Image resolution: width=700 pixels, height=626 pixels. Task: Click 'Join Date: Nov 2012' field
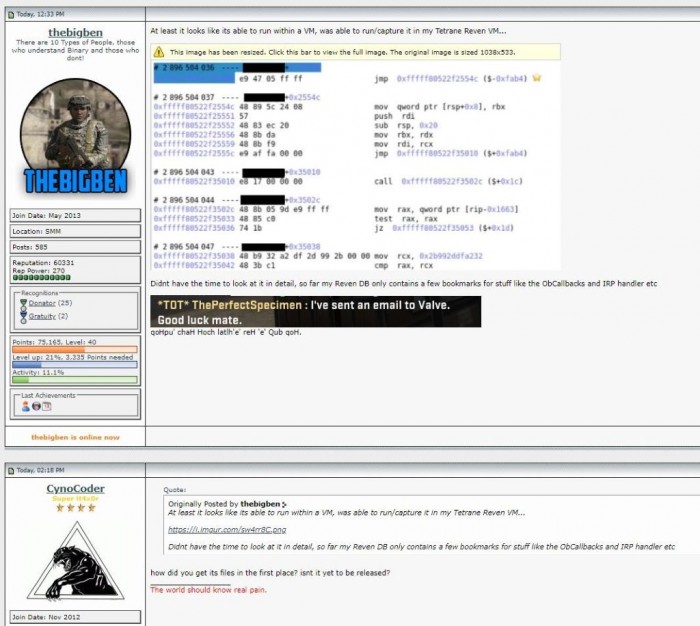(75, 617)
